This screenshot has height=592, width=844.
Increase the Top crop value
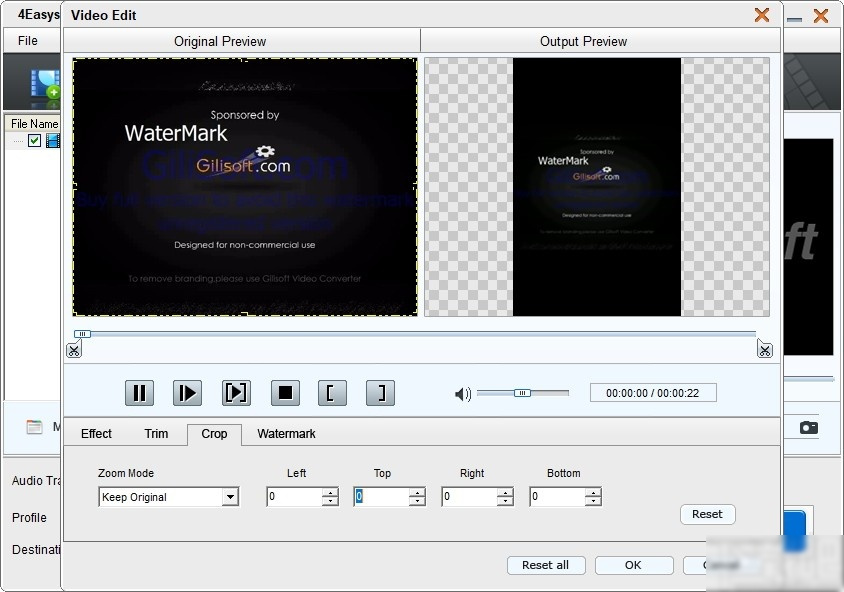[x=417, y=492]
